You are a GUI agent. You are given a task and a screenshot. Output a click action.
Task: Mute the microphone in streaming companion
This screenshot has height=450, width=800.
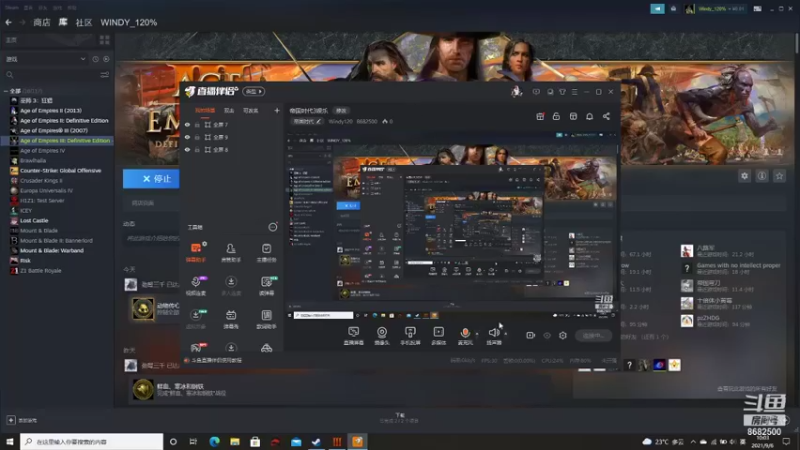pyautogui.click(x=465, y=335)
